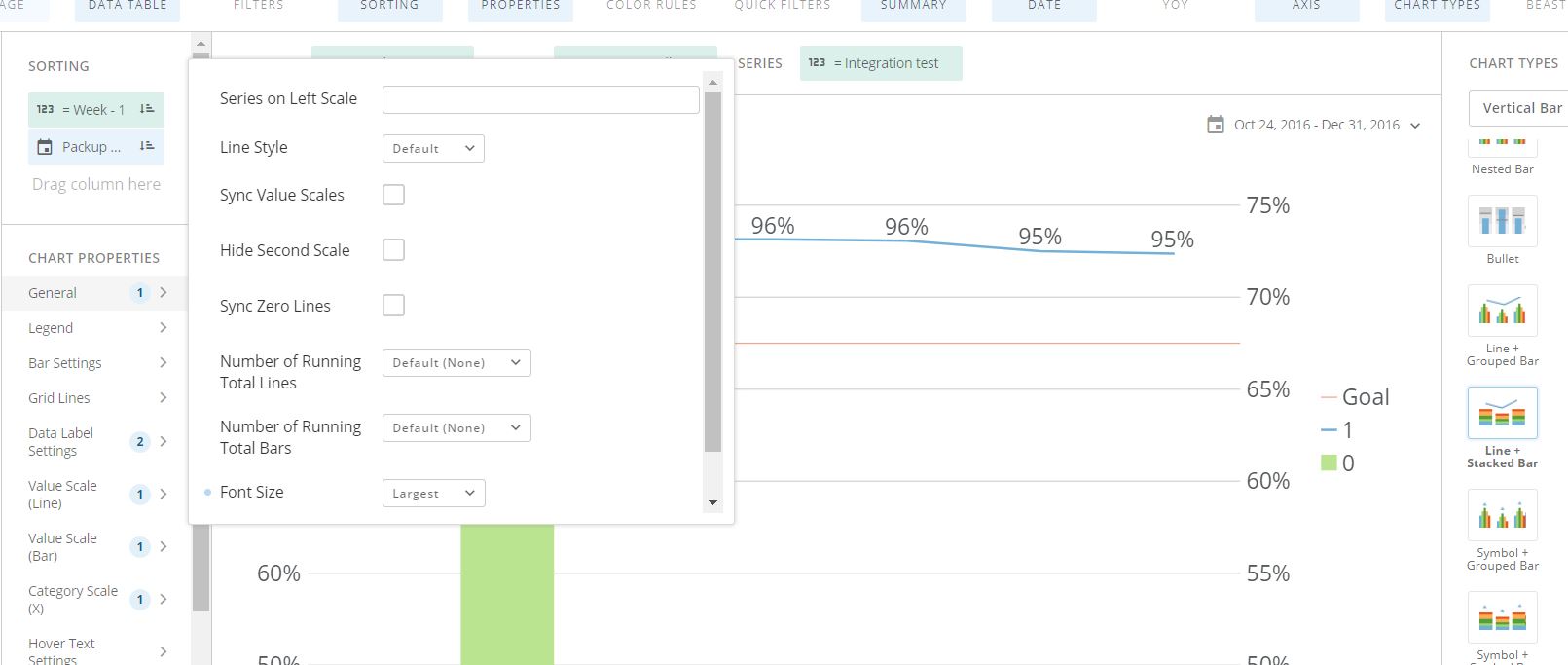The image size is (1568, 665).
Task: Toggle the Sync Zero Lines checkbox
Action: tap(393, 306)
